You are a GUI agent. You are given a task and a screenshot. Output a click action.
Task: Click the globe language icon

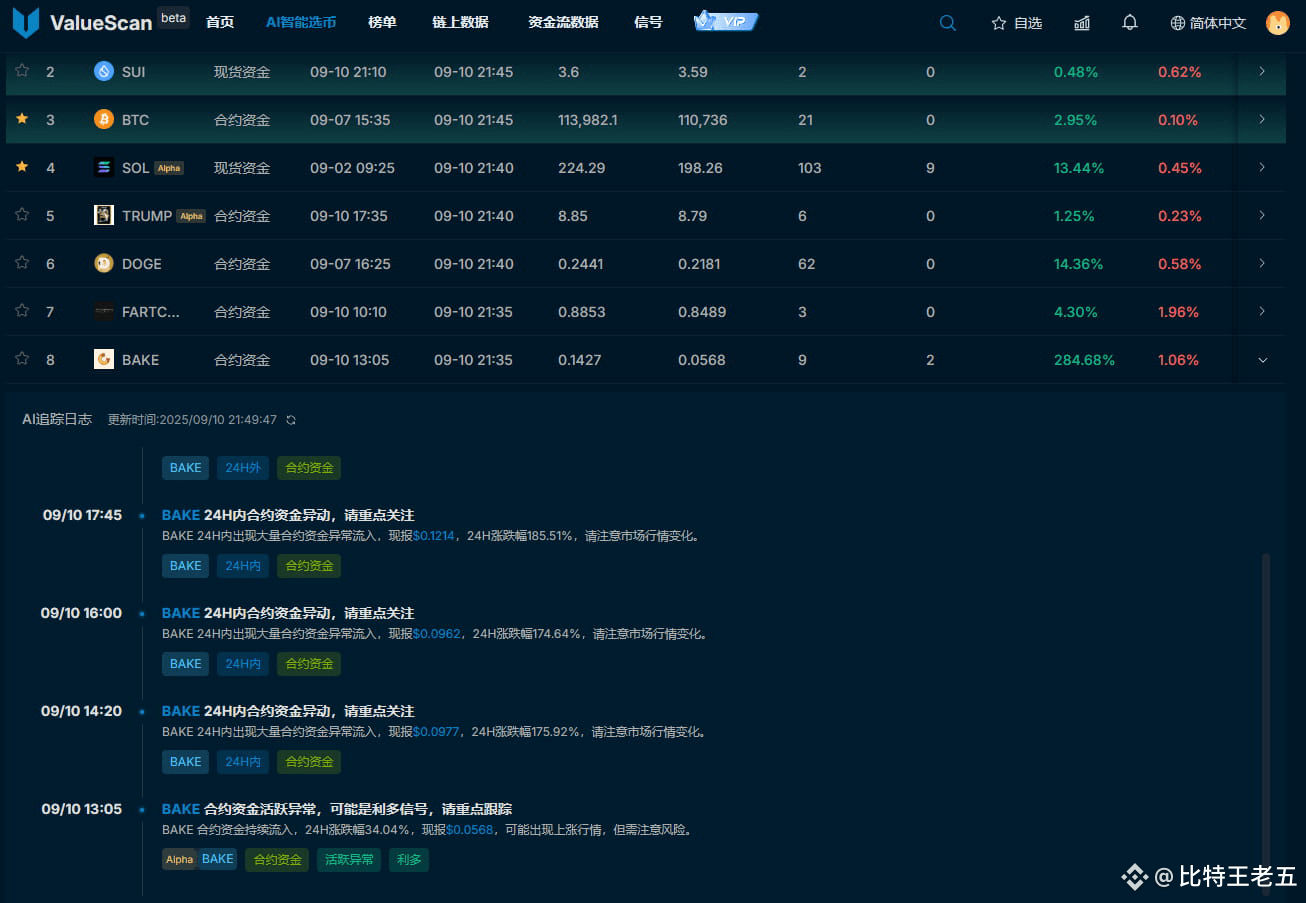1178,22
